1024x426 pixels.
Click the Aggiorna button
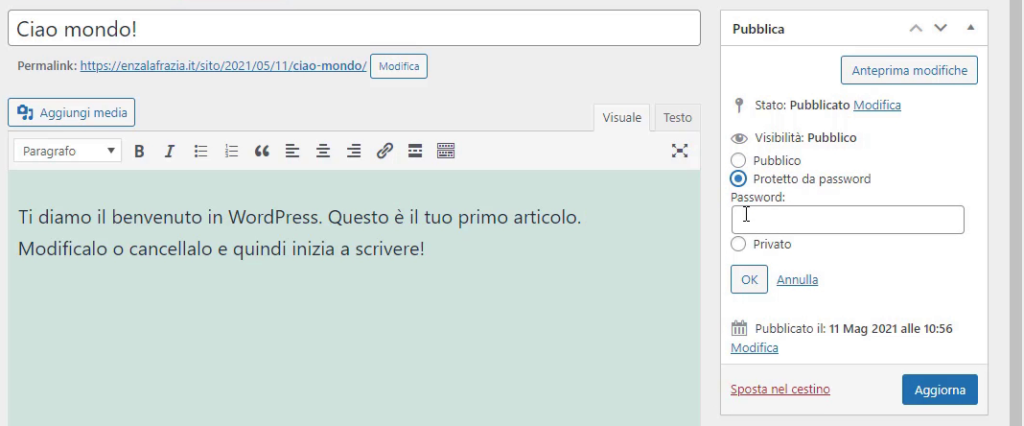coord(939,389)
